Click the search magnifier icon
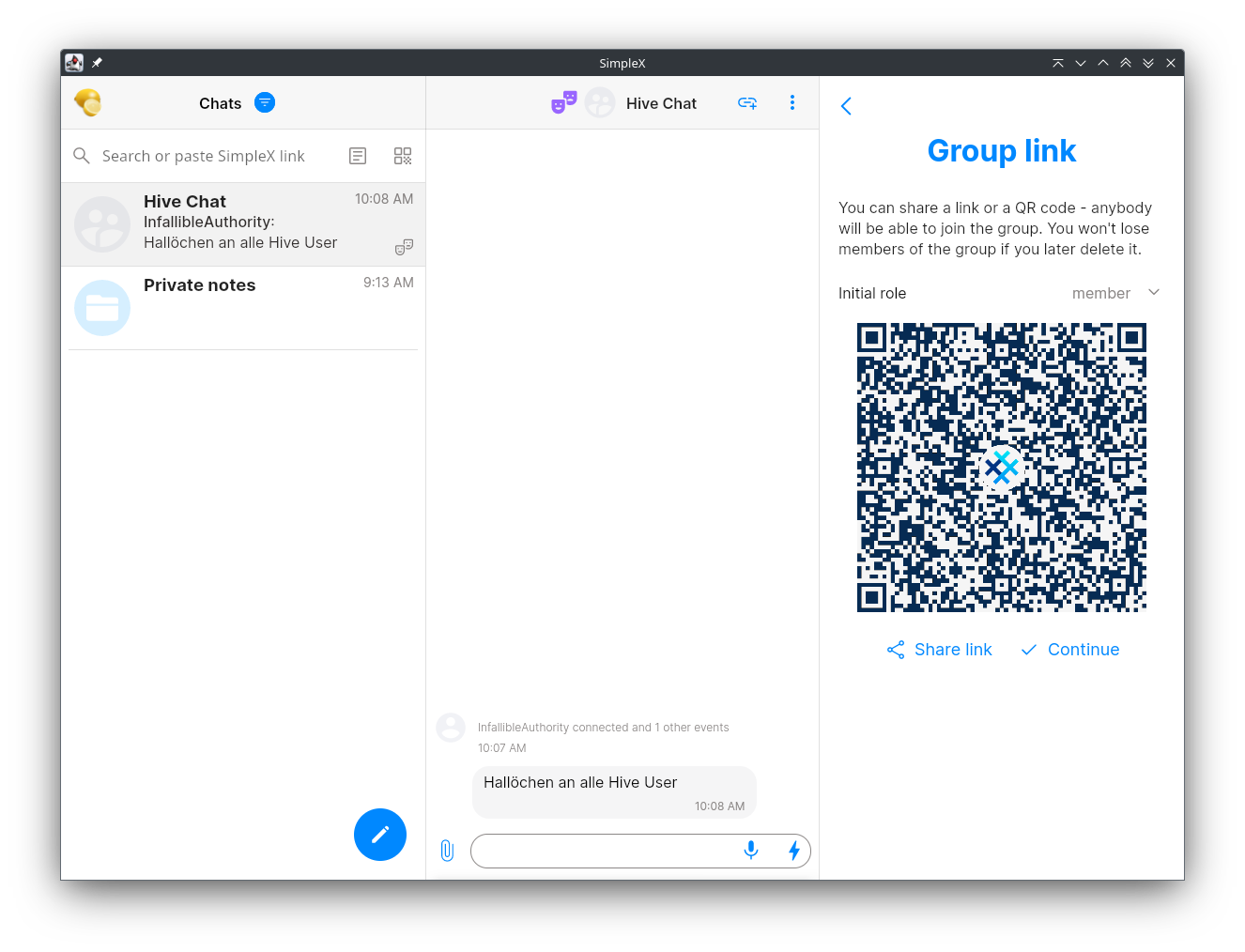This screenshot has height=952, width=1245. [x=82, y=156]
